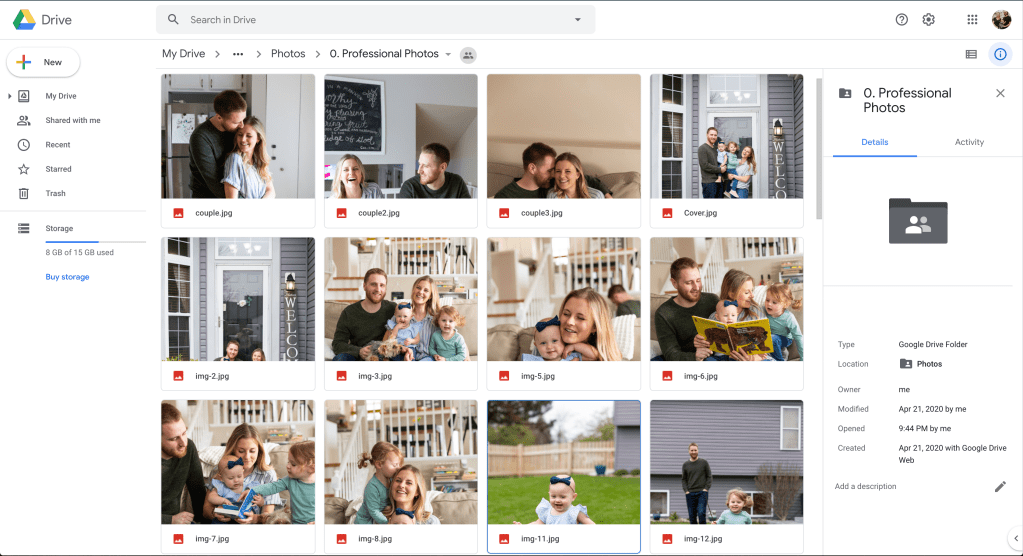Toggle the view details info button

click(1000, 54)
